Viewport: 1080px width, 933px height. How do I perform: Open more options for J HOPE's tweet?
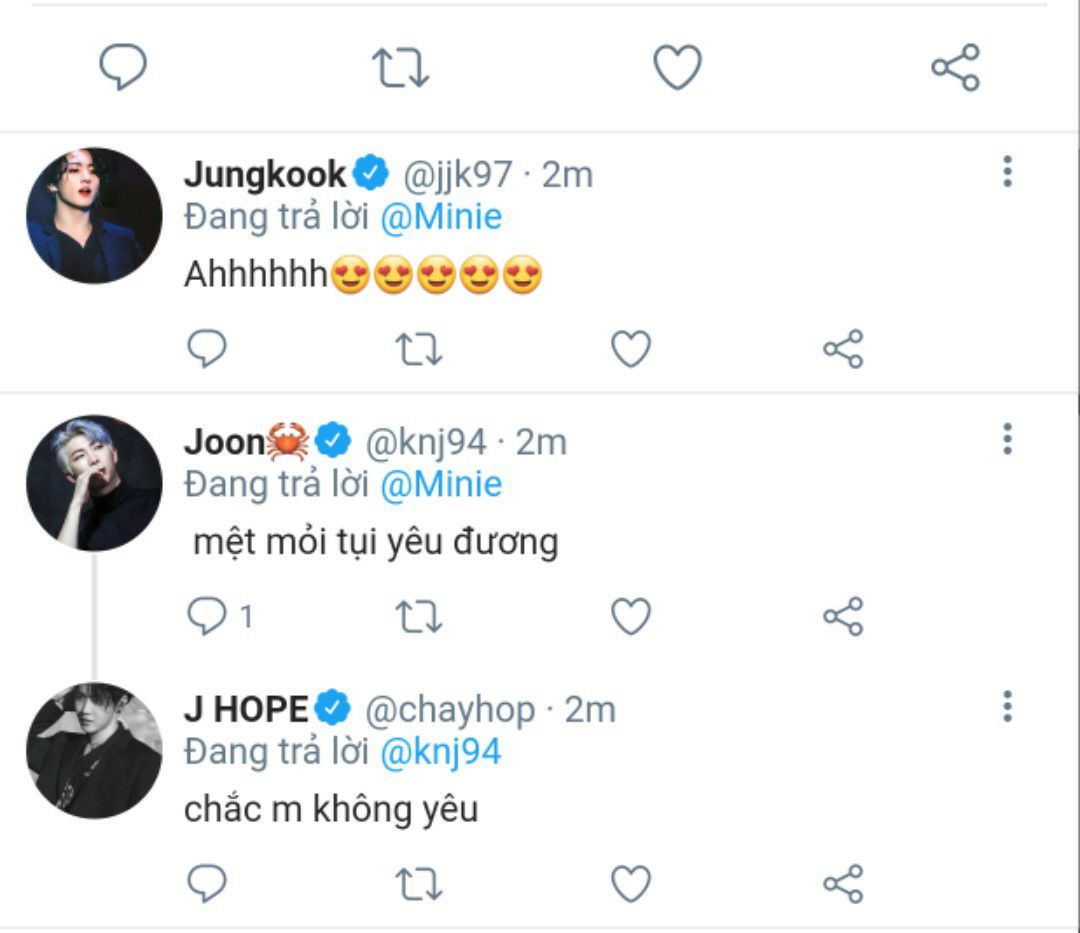point(1007,706)
